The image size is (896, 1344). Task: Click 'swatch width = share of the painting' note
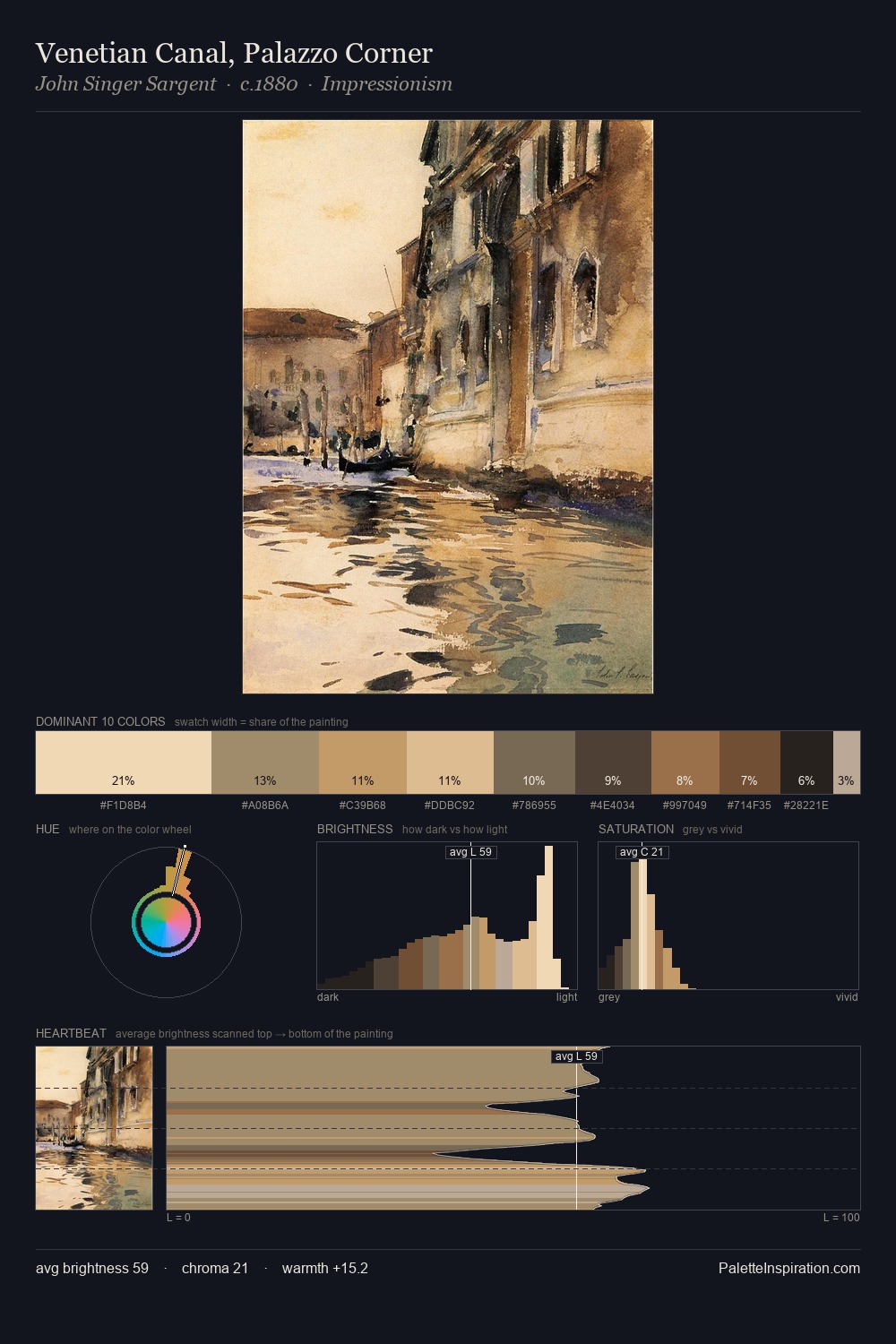pyautogui.click(x=262, y=722)
